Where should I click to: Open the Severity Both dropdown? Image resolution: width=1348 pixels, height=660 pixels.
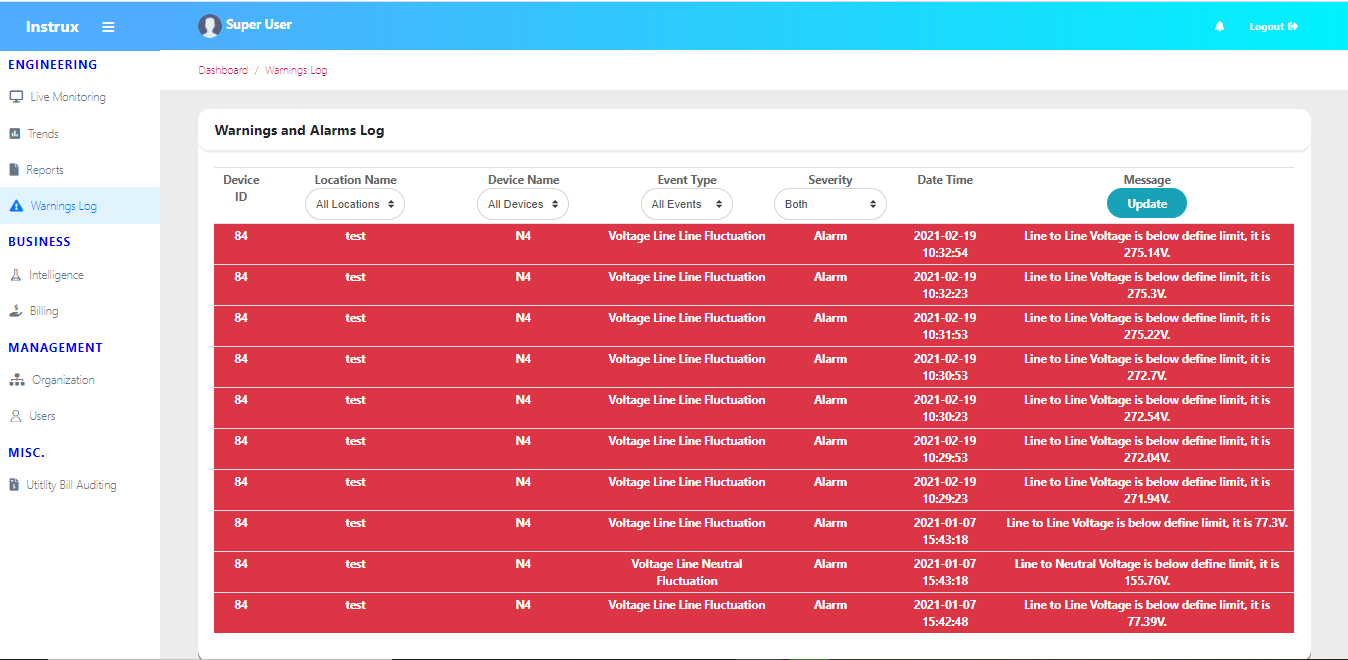point(830,204)
